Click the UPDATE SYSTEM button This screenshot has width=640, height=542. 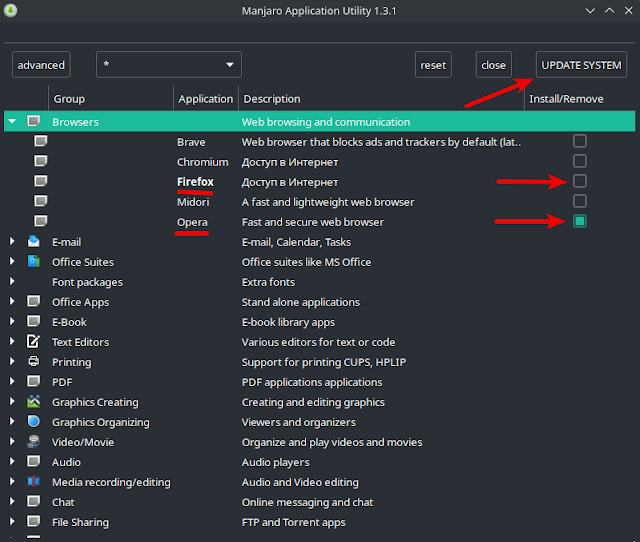point(581,64)
